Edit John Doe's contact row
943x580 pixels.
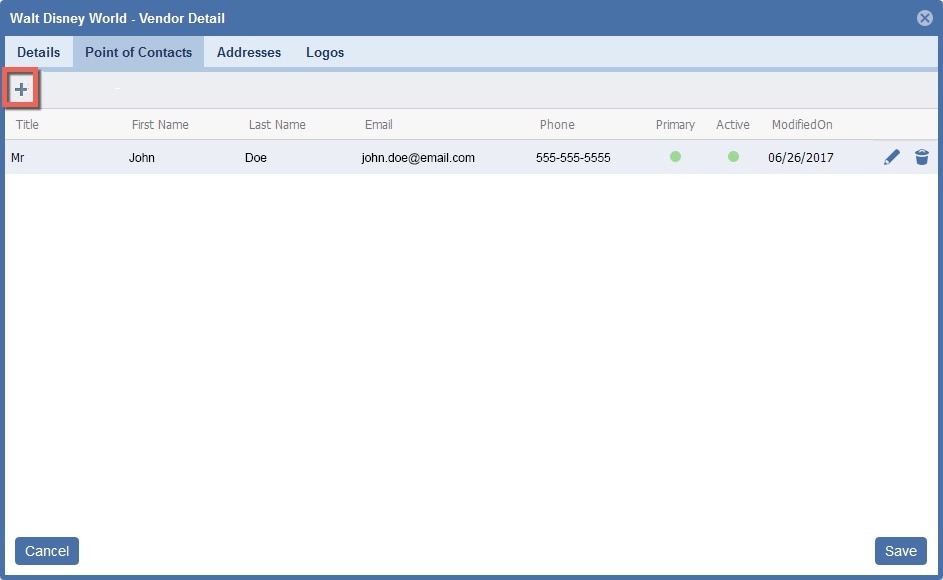point(892,157)
